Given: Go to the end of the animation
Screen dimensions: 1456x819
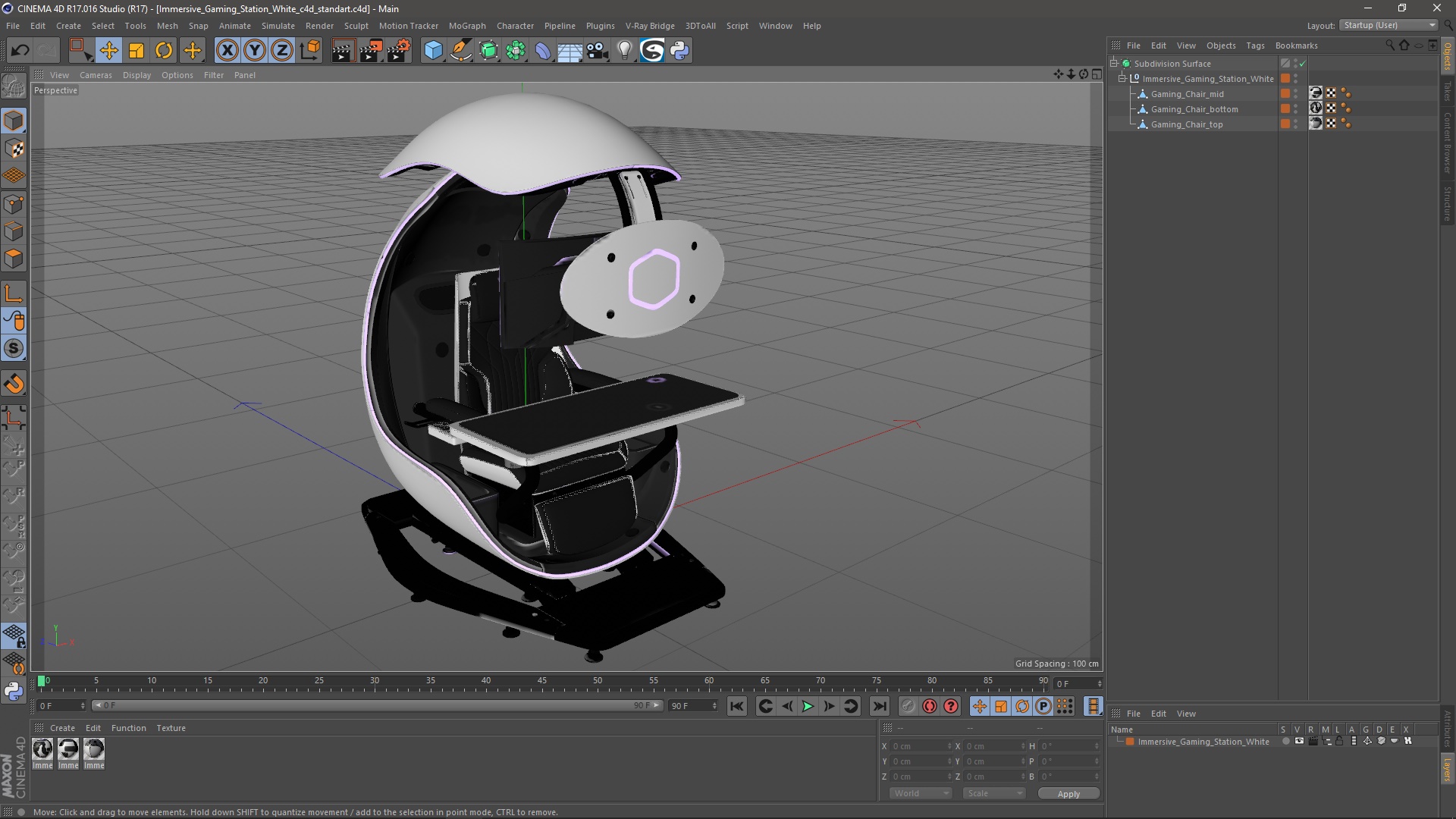Looking at the screenshot, I should click(879, 706).
